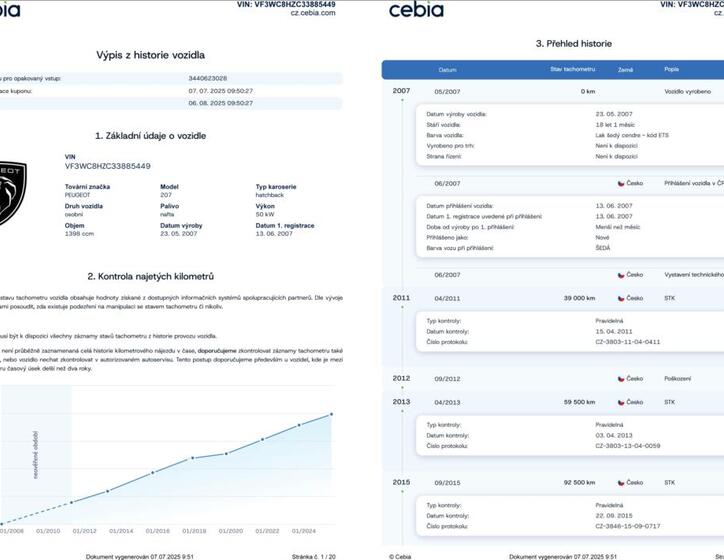The height and width of the screenshot is (560, 724).
Task: Click the PEUGEOT value under Tovární značka
Action: [x=78, y=195]
